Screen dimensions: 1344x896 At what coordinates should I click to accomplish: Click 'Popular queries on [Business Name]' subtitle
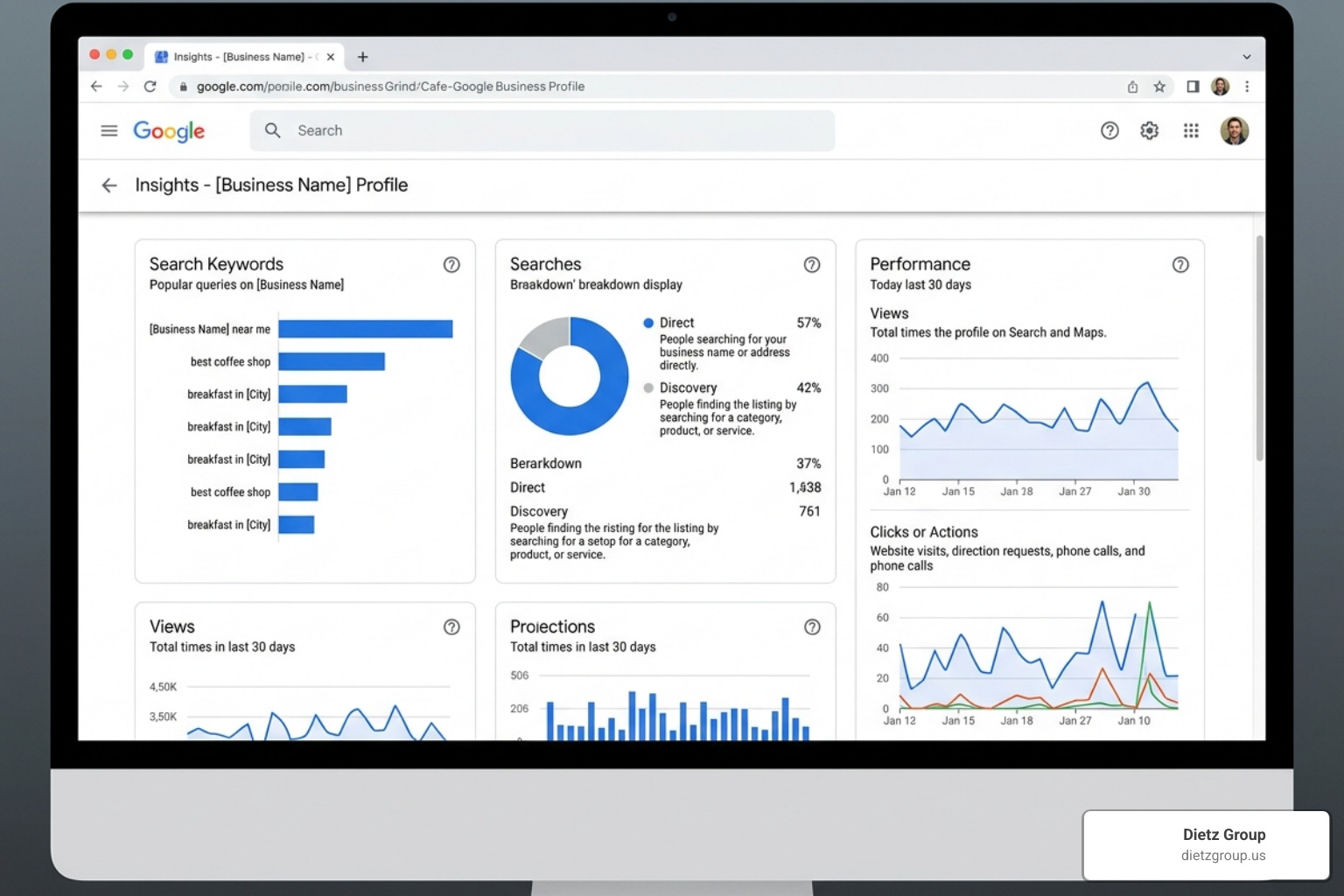coord(247,285)
